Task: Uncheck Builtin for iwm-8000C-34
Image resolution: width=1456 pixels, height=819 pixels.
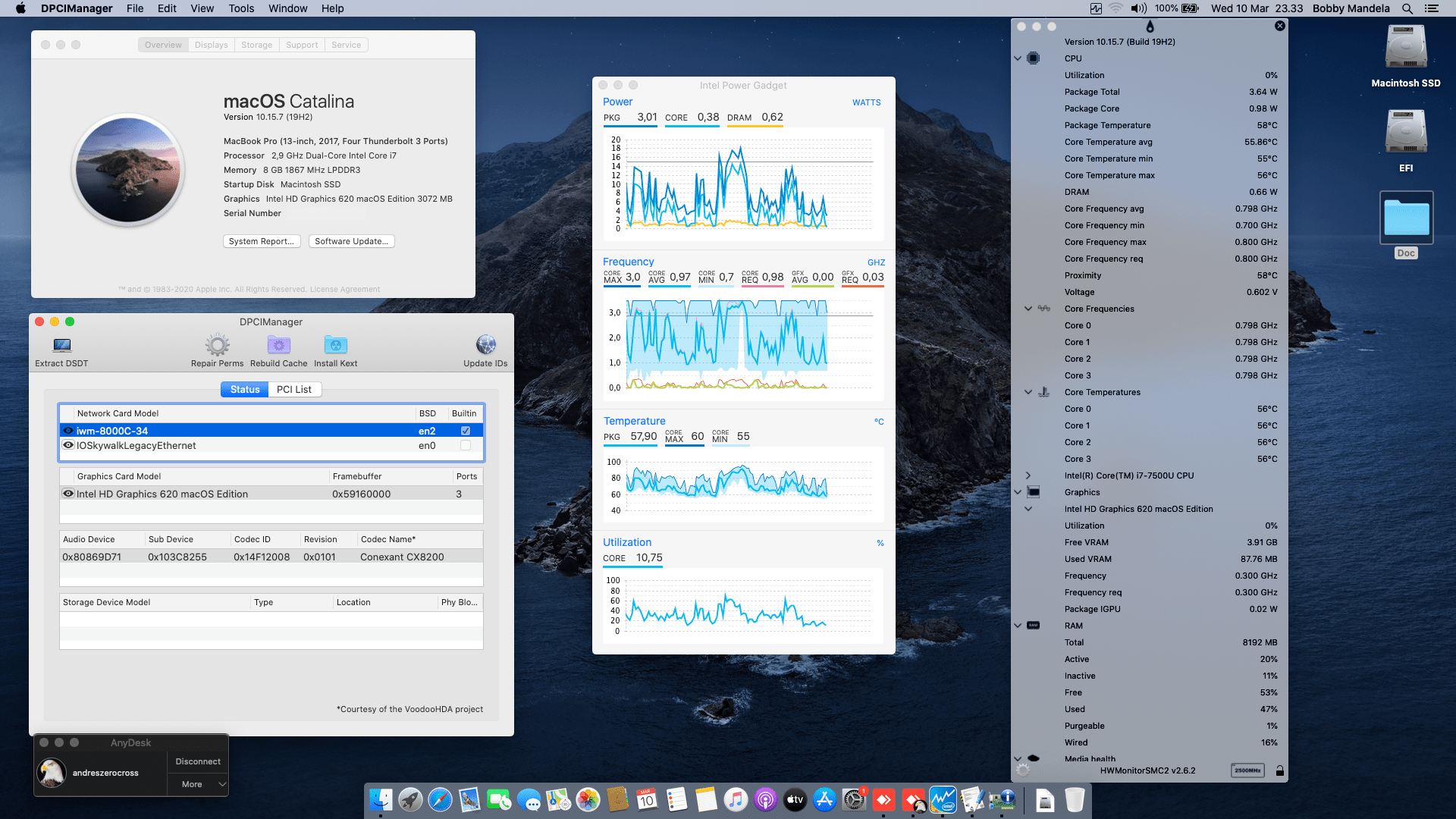Action: click(466, 431)
